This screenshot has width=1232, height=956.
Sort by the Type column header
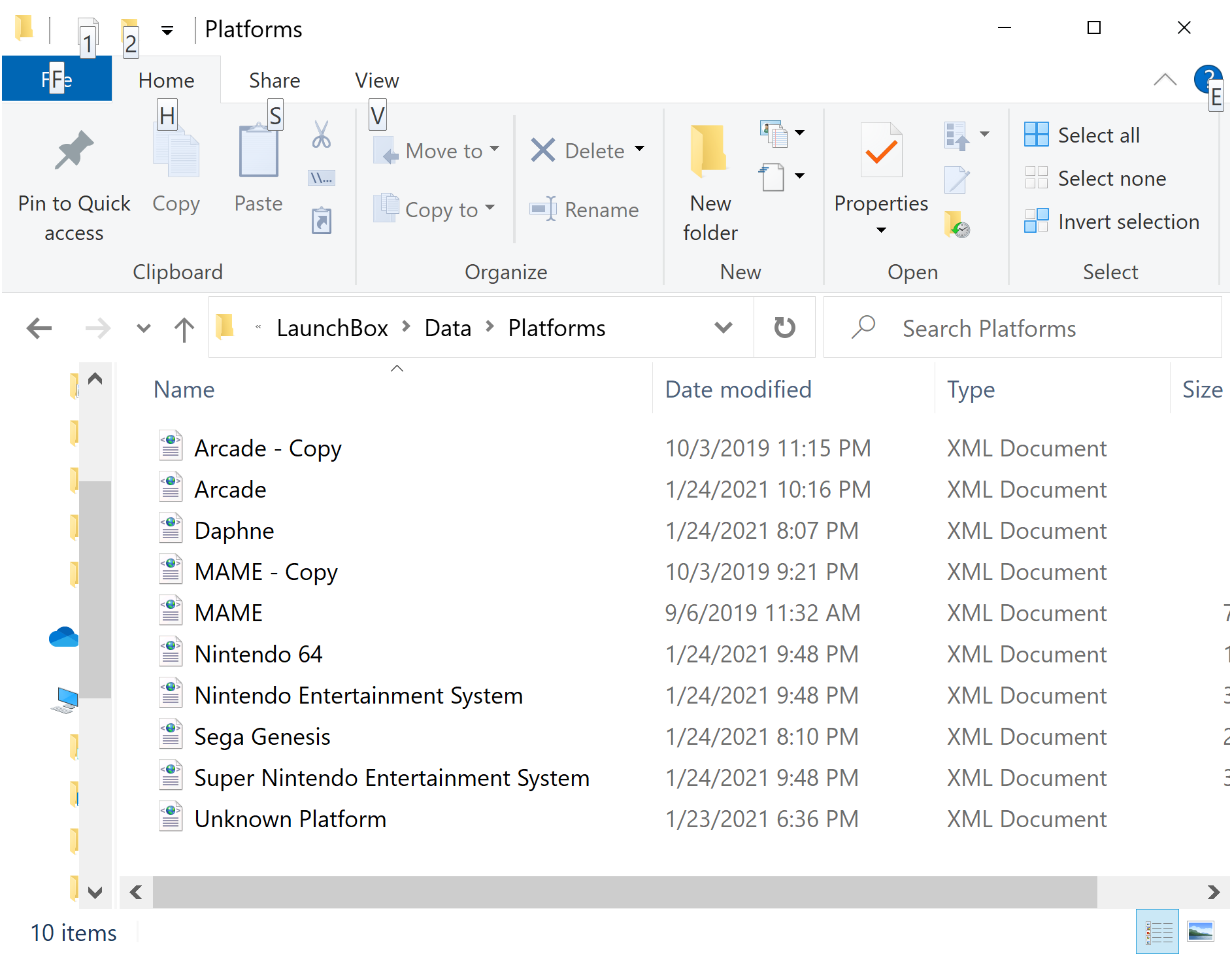tap(971, 390)
